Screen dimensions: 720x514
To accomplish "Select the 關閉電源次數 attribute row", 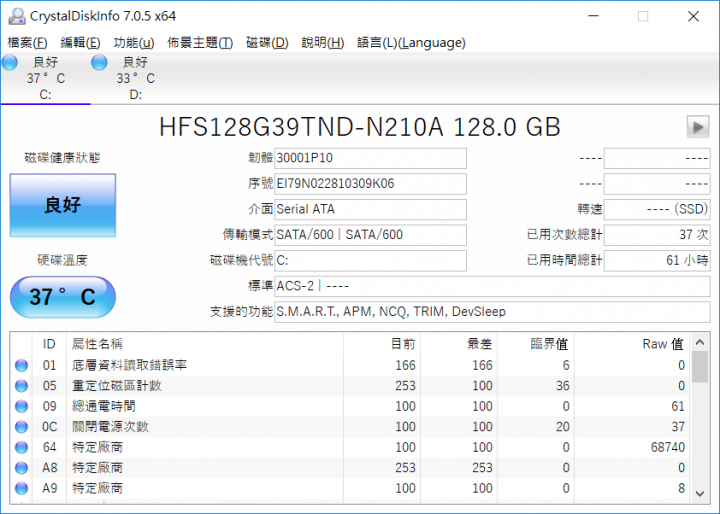I will coord(350,427).
